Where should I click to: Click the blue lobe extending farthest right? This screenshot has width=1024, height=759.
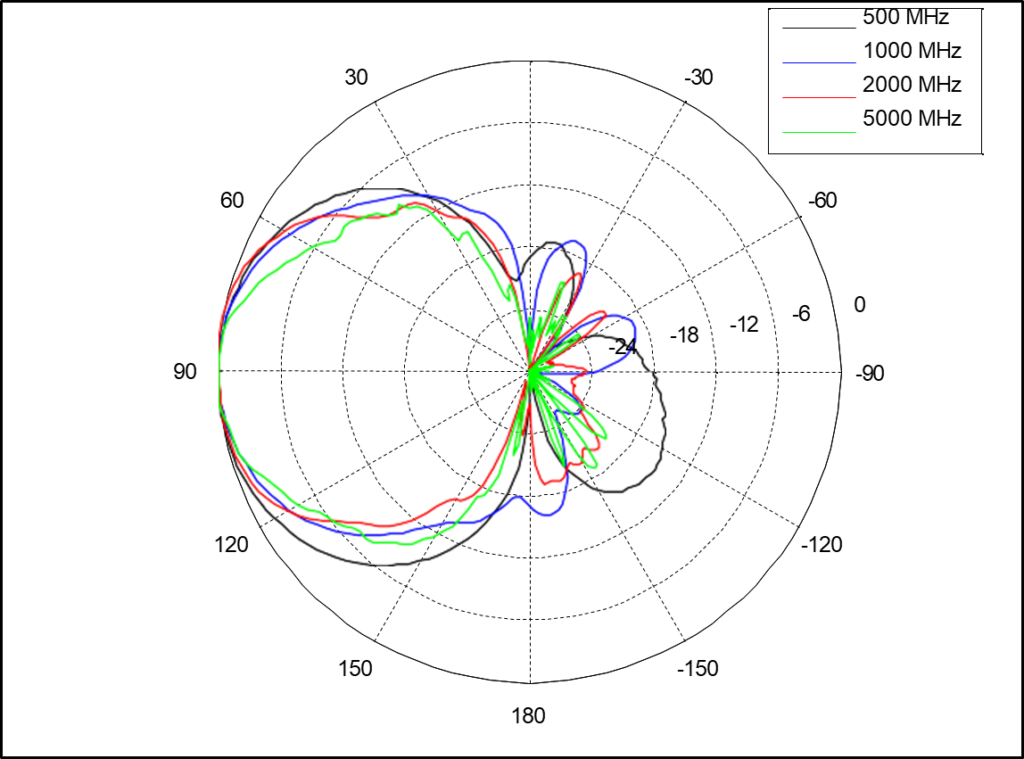[x=636, y=325]
